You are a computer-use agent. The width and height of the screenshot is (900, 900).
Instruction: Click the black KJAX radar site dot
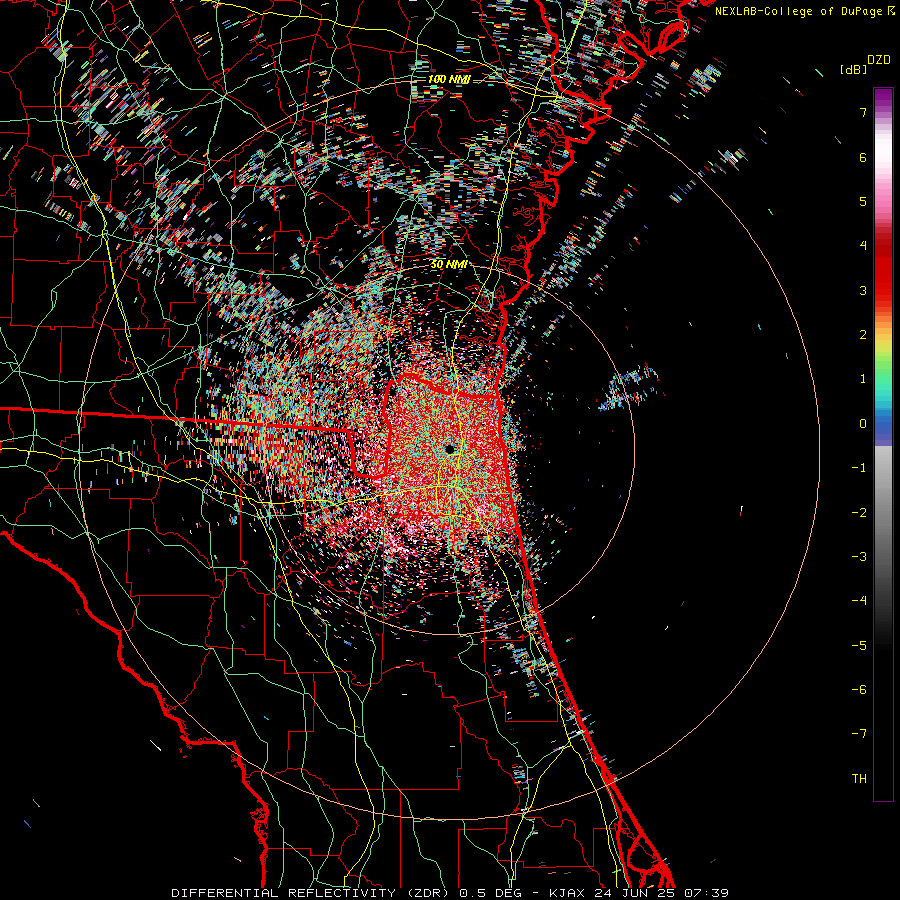pyautogui.click(x=450, y=449)
